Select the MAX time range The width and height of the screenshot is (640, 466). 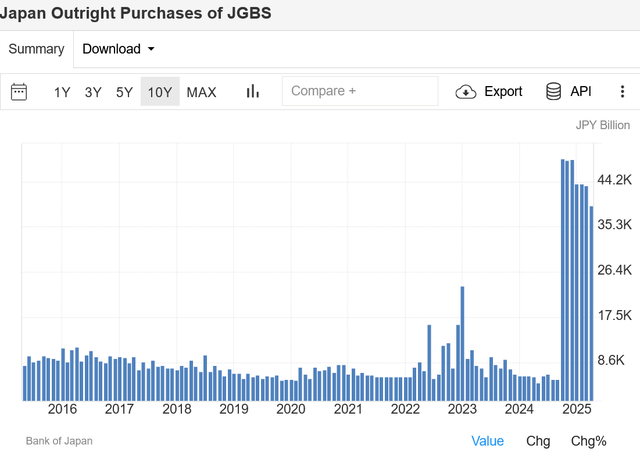coord(202,92)
